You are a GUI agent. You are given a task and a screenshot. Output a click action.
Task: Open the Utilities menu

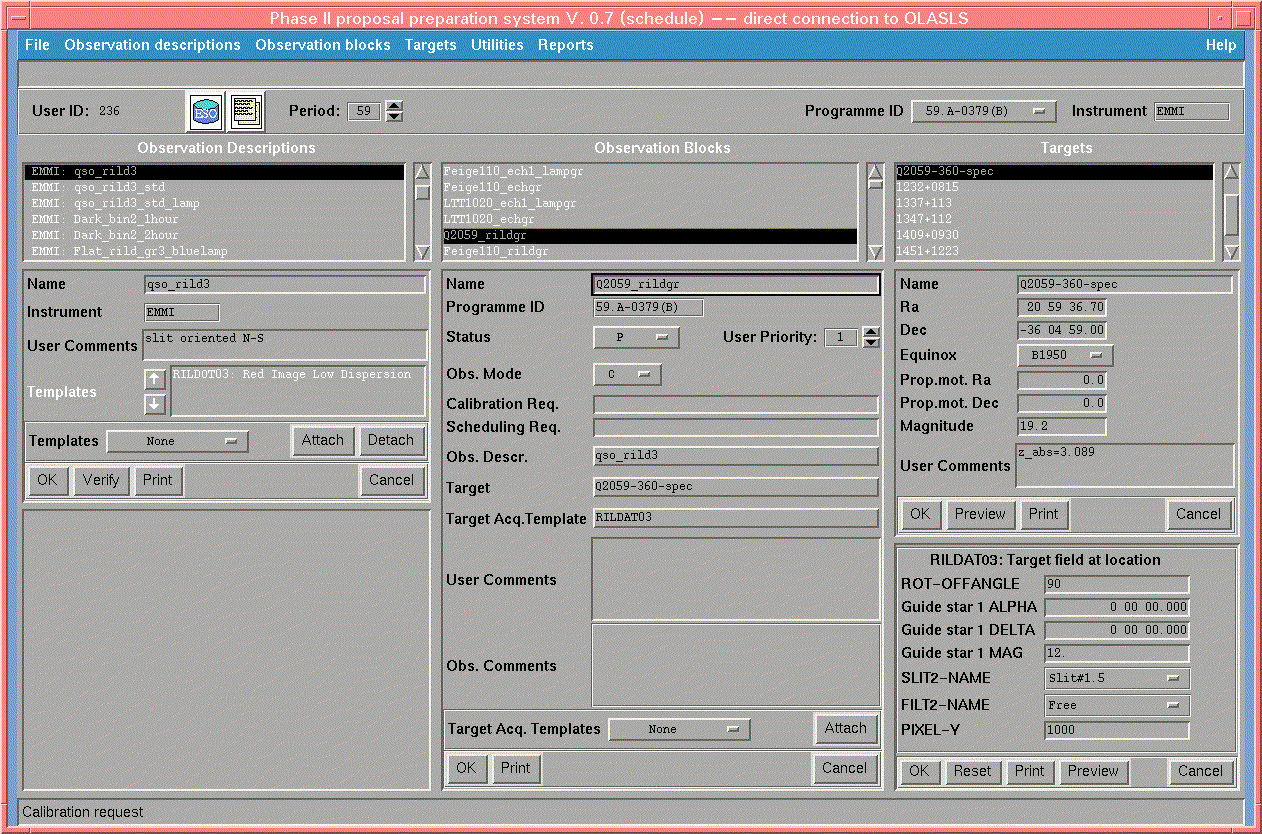(497, 45)
